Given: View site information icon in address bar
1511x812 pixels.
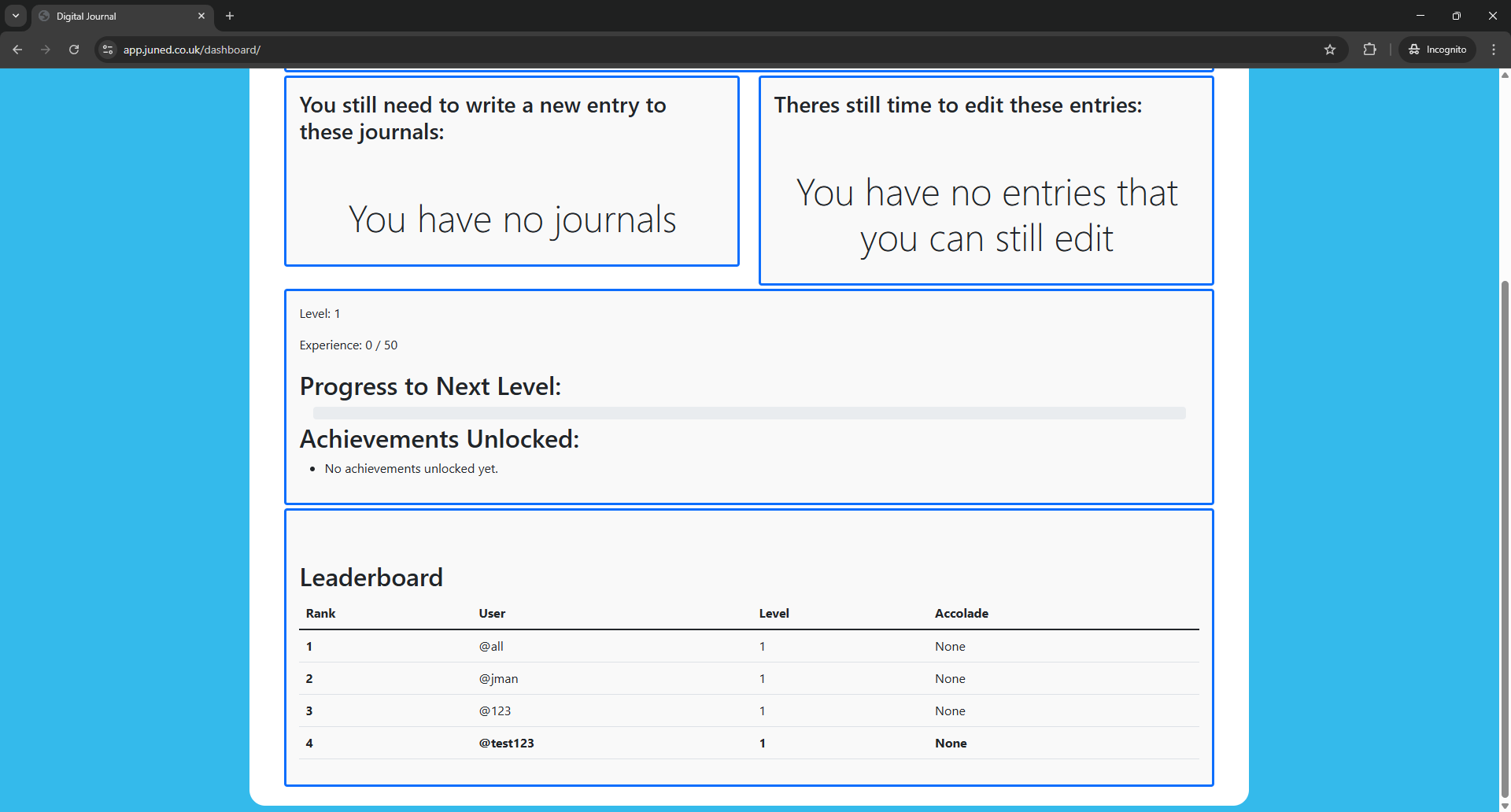Looking at the screenshot, I should point(108,50).
